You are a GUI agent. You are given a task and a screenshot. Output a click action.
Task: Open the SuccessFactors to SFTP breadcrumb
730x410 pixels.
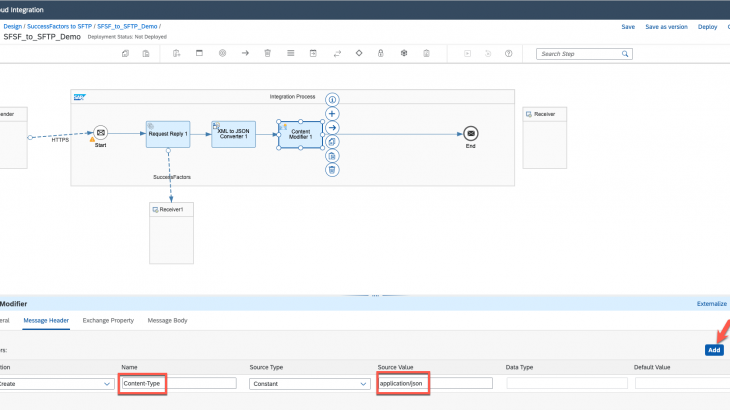60,27
